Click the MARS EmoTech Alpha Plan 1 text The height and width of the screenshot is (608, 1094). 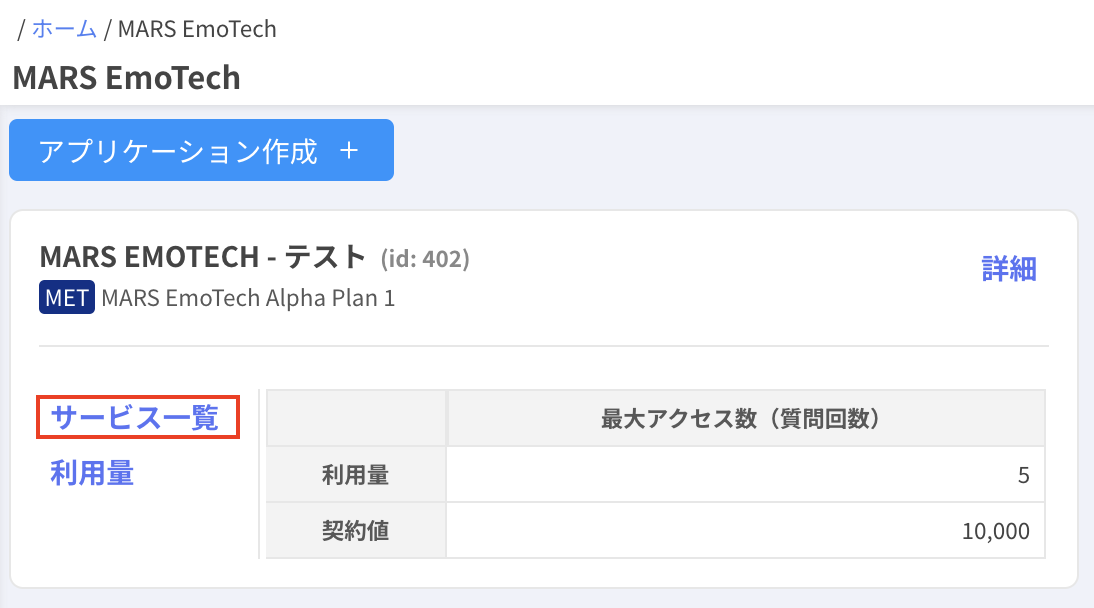pos(248,298)
